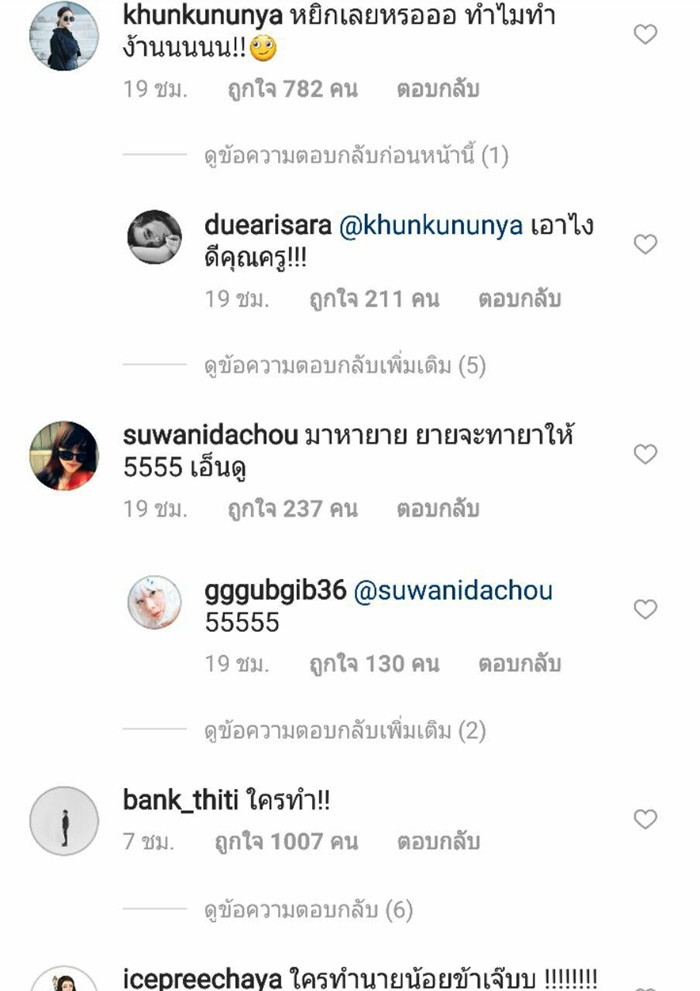Show 5 more replies under duearisara
Image resolution: width=700 pixels, height=991 pixels.
coord(345,365)
